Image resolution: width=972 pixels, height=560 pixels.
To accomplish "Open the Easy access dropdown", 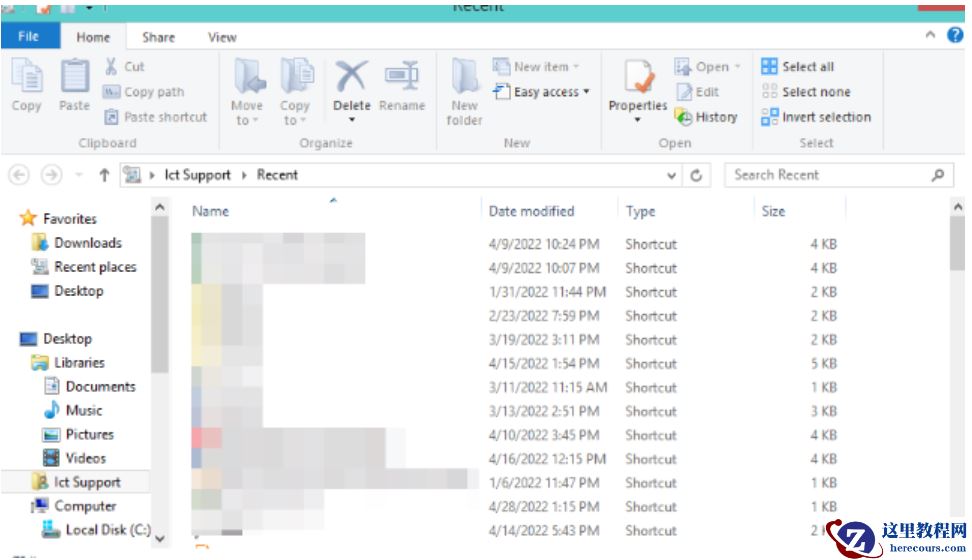I will tap(541, 92).
